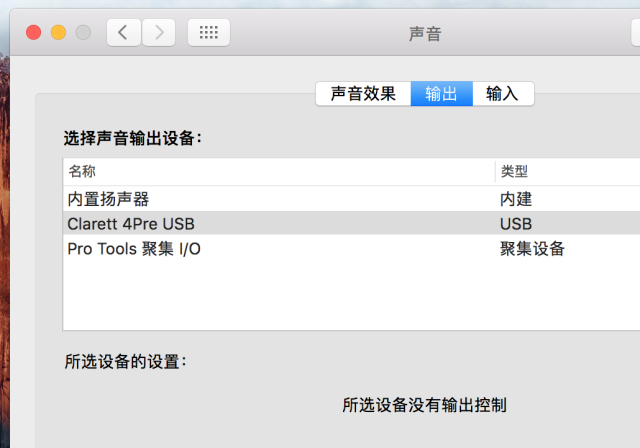Select the 输出 tab
The image size is (640, 448).
click(x=441, y=94)
